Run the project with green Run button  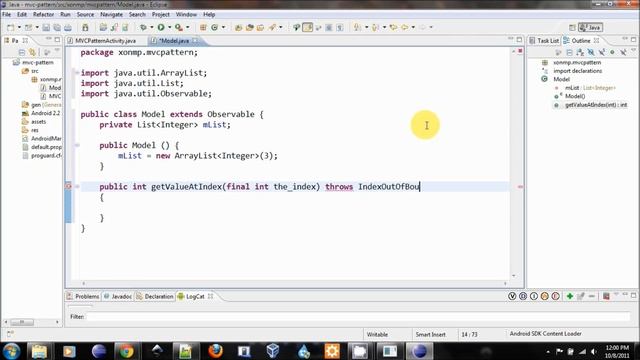(161, 27)
